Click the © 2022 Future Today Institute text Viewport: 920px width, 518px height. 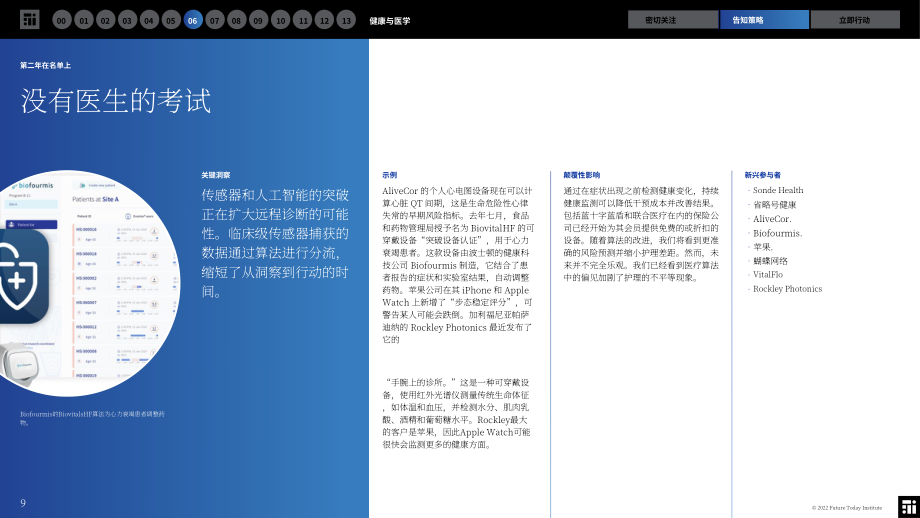(x=847, y=508)
